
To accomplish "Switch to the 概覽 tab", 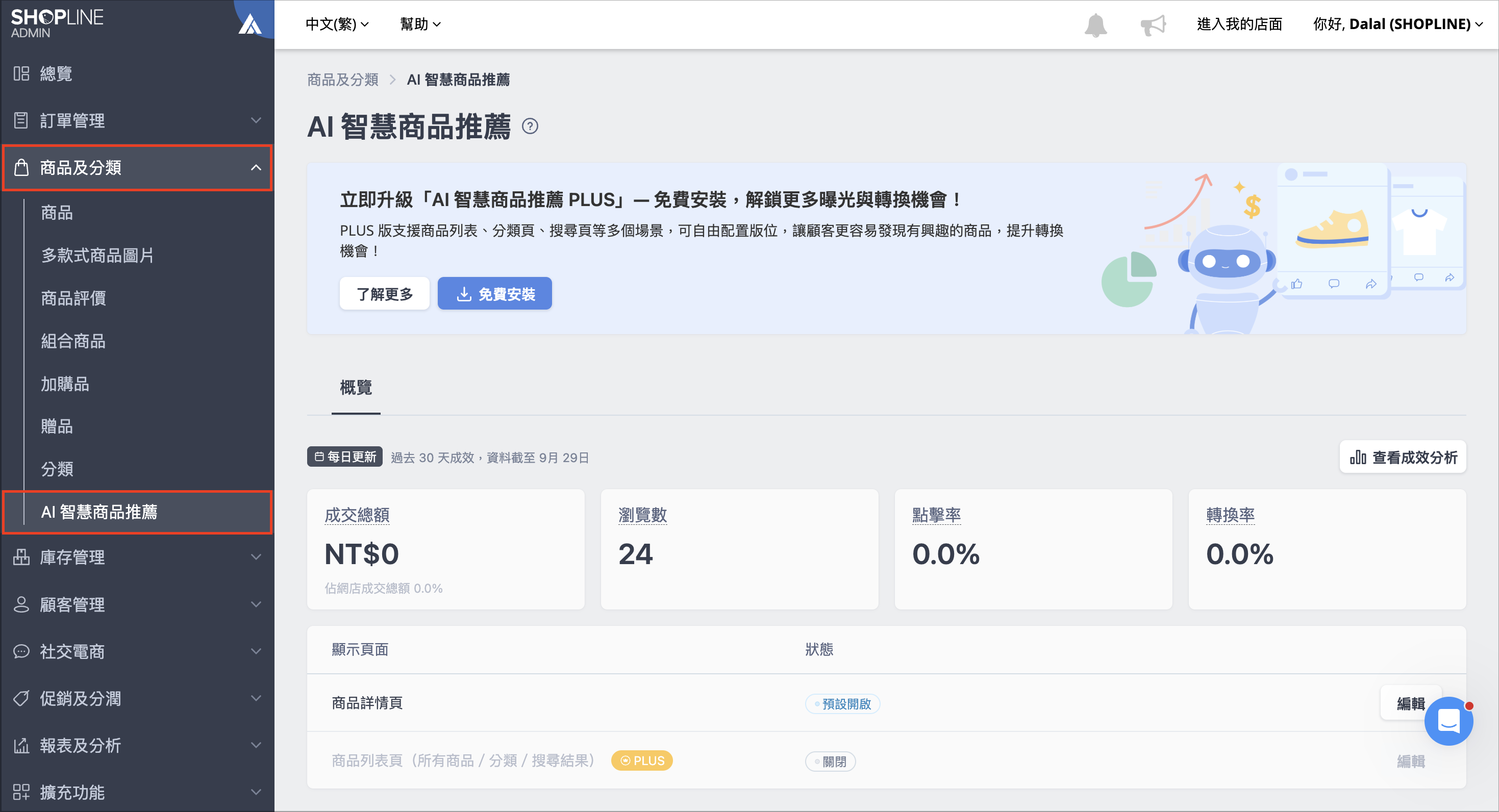I will pos(356,388).
